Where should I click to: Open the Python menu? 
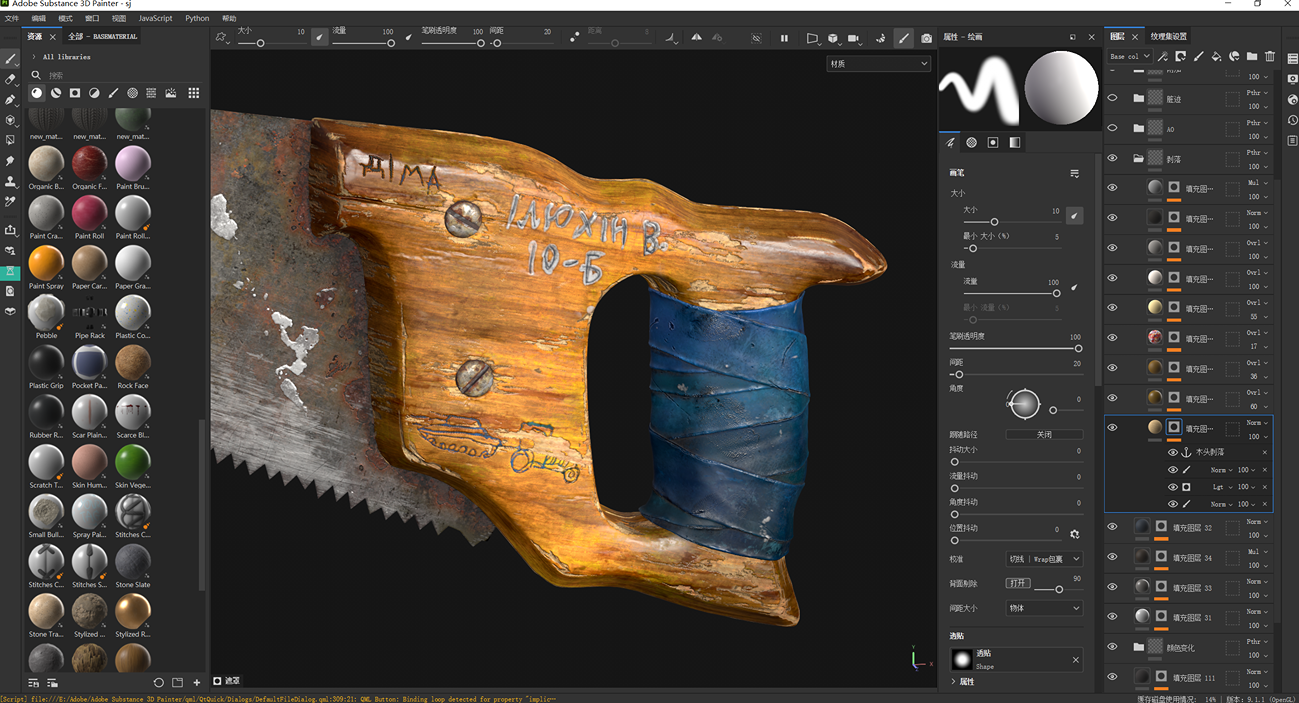tap(197, 18)
